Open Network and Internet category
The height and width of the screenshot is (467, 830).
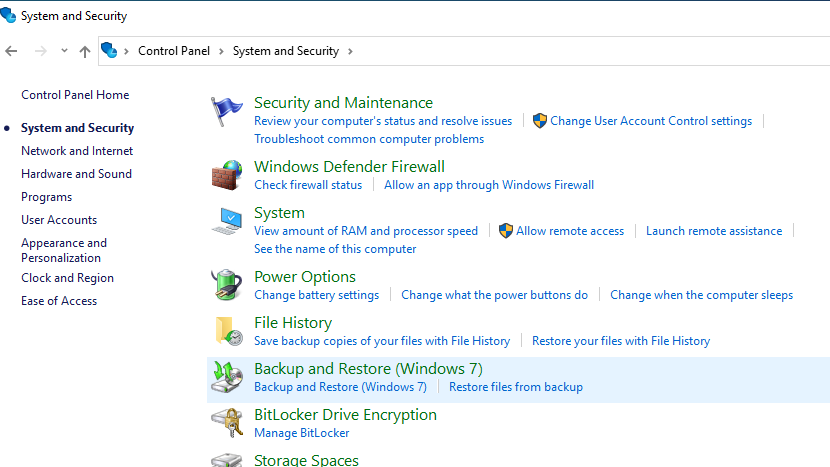tap(77, 151)
